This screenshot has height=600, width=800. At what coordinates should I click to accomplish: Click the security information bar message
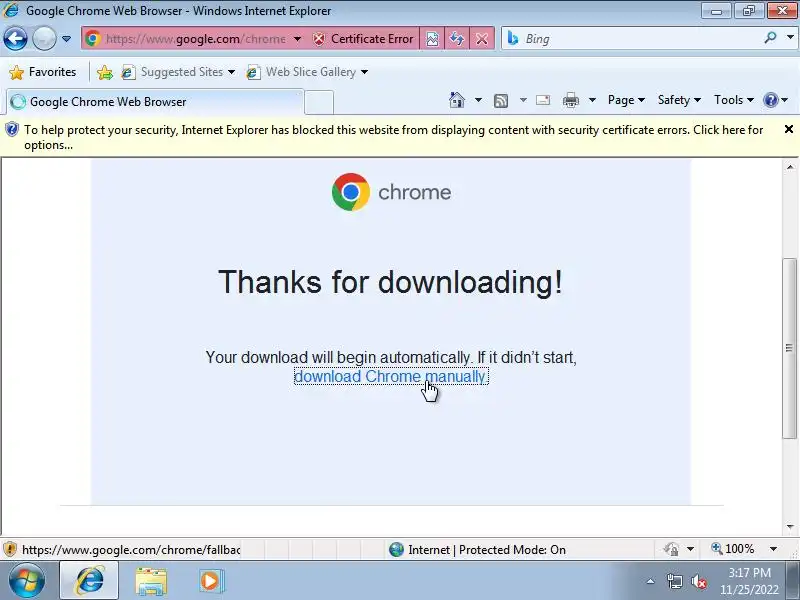pyautogui.click(x=393, y=137)
